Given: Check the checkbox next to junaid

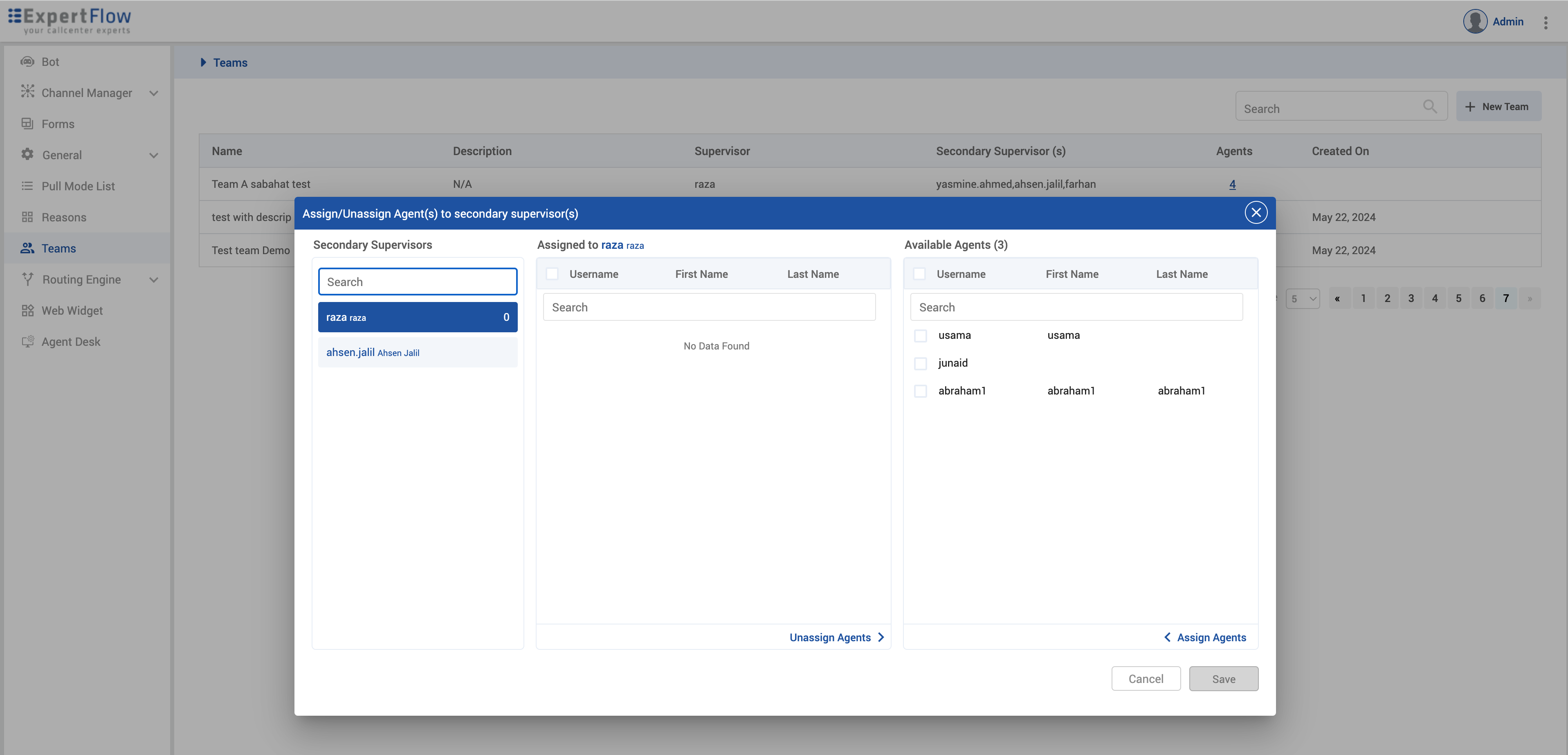Looking at the screenshot, I should (x=920, y=363).
